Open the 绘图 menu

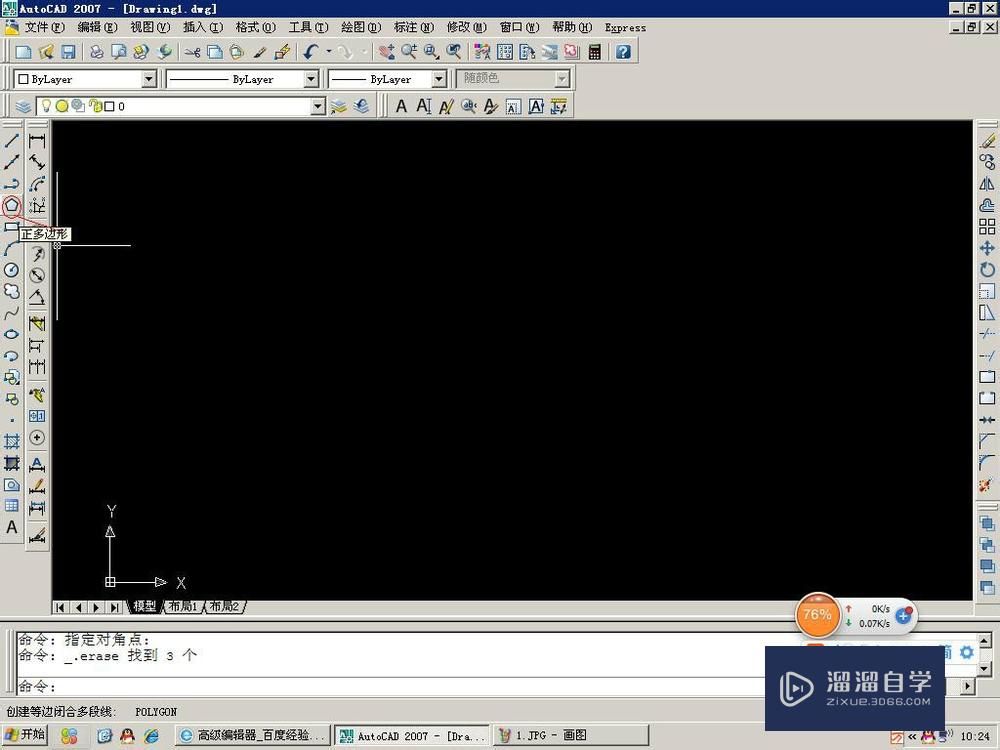[359, 27]
